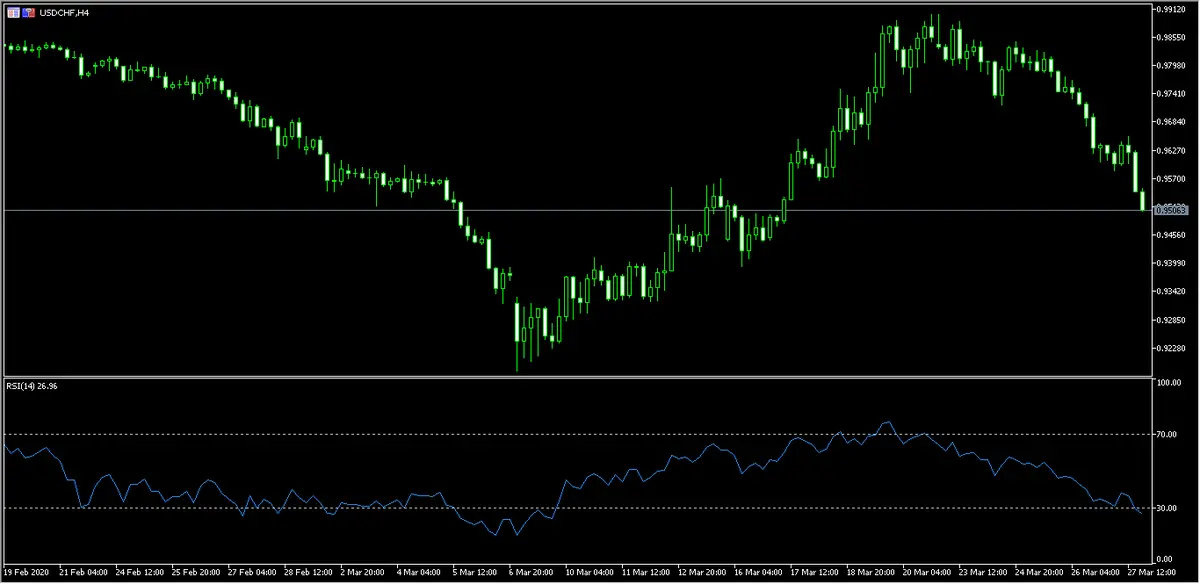Select the RSI(14) 26.96 indicator label
This screenshot has width=1200, height=584.
click(34, 387)
